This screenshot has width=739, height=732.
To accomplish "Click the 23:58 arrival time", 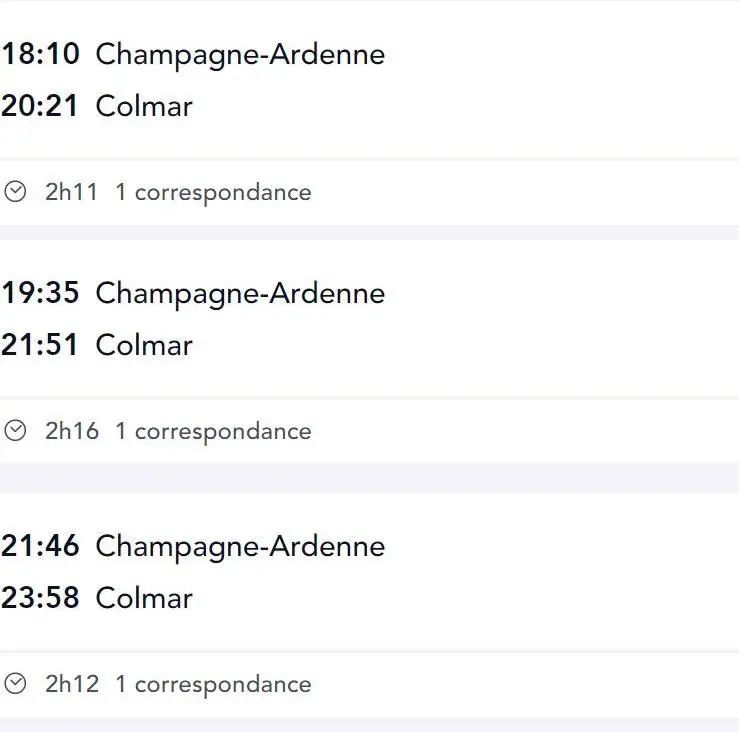I will [x=41, y=597].
